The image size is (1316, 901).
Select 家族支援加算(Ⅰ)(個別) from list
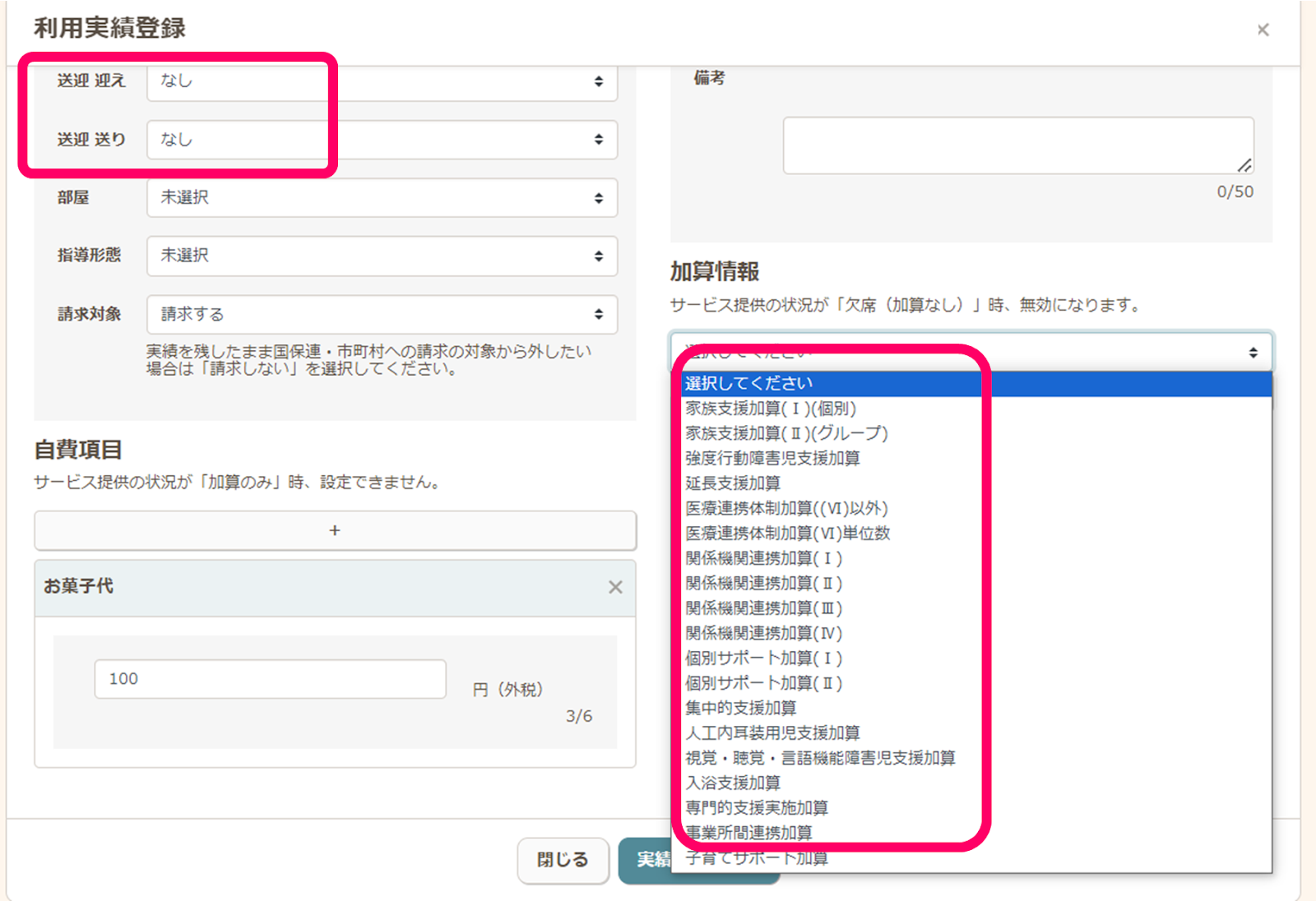click(771, 409)
